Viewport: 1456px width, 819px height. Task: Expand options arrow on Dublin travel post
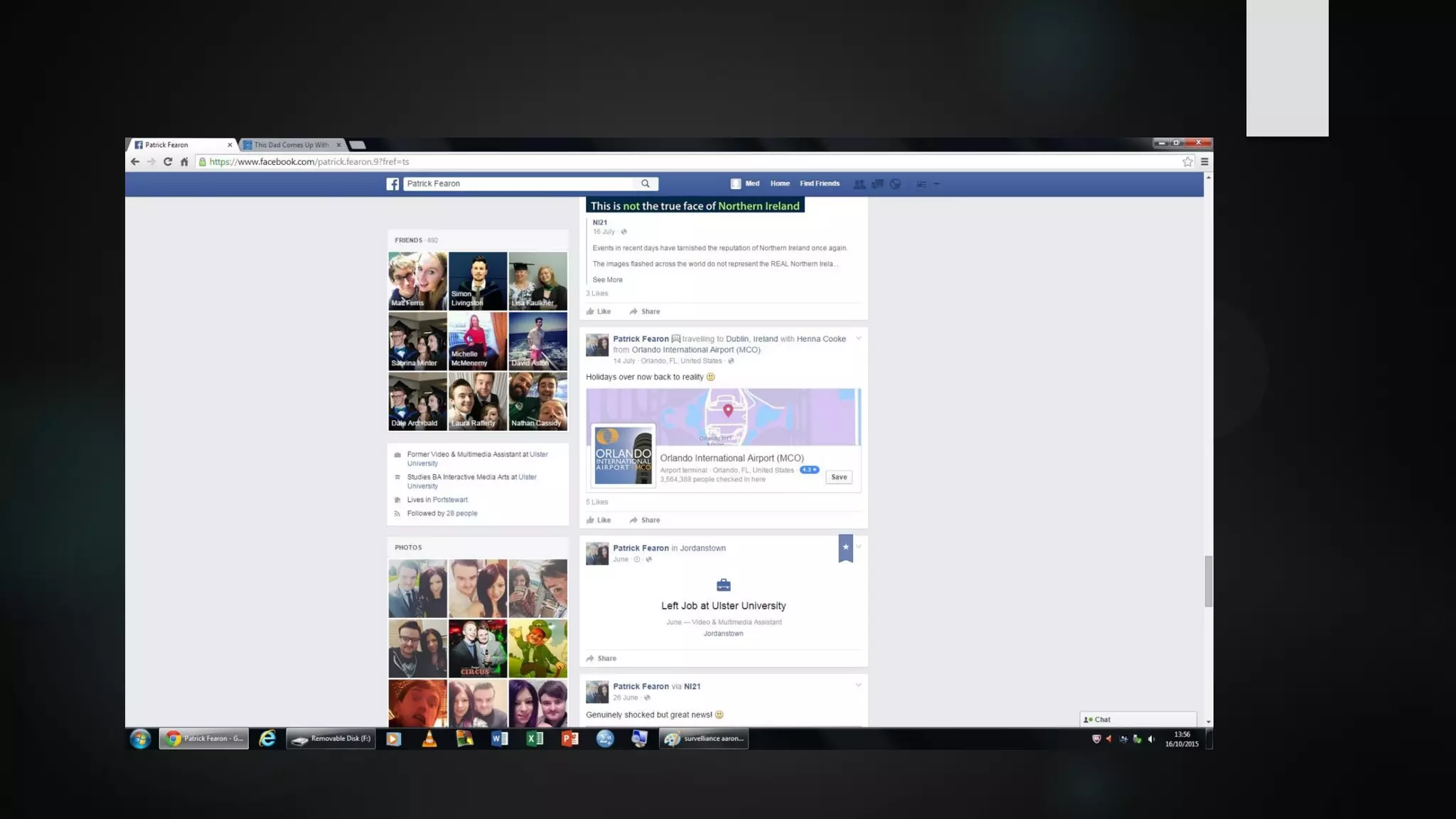[x=859, y=339]
